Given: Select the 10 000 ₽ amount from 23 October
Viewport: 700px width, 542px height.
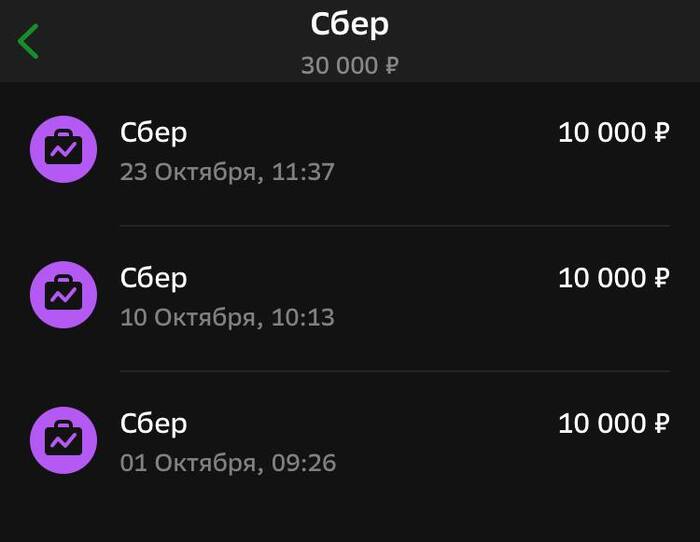Looking at the screenshot, I should coord(613,132).
